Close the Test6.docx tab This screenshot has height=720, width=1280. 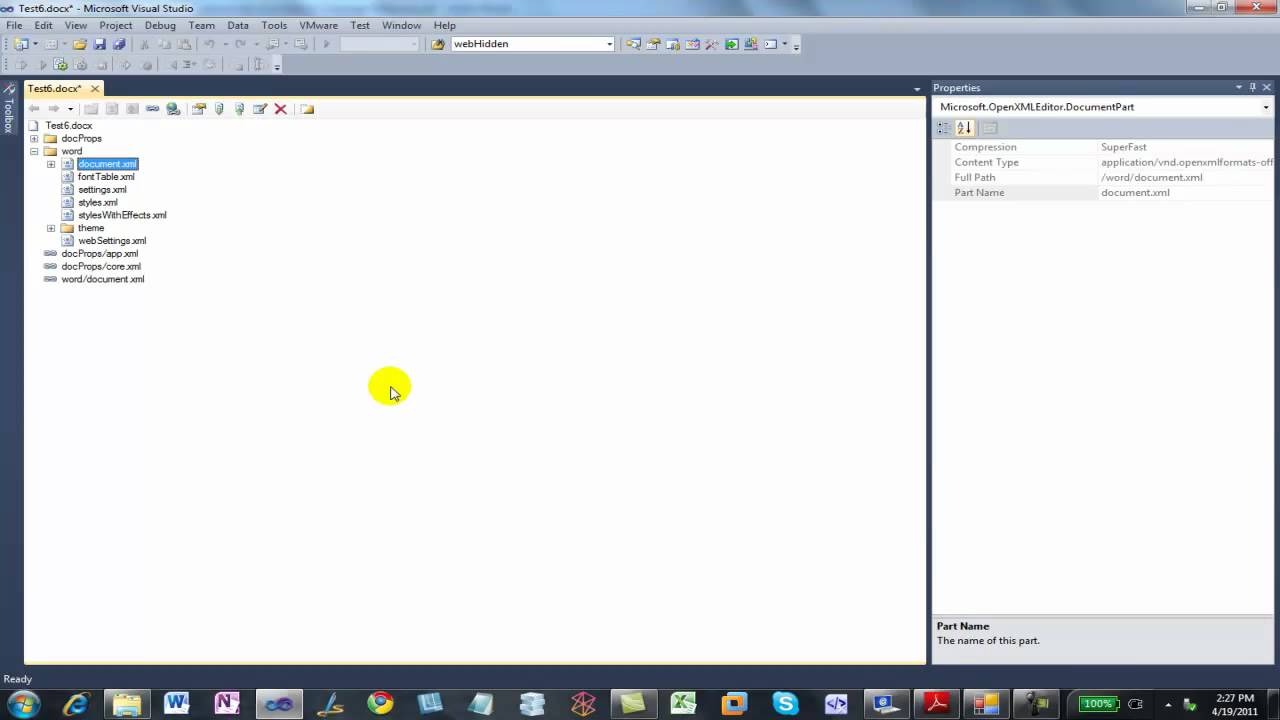pos(95,89)
